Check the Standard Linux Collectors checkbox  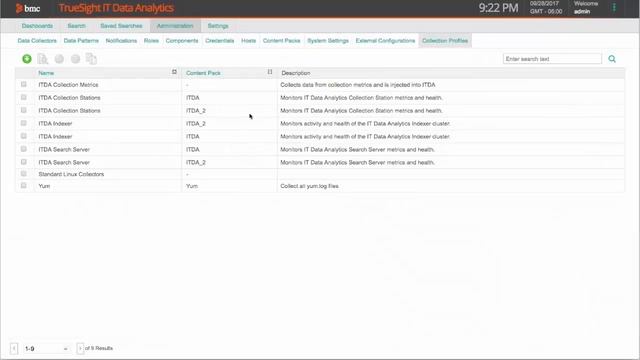(x=24, y=173)
